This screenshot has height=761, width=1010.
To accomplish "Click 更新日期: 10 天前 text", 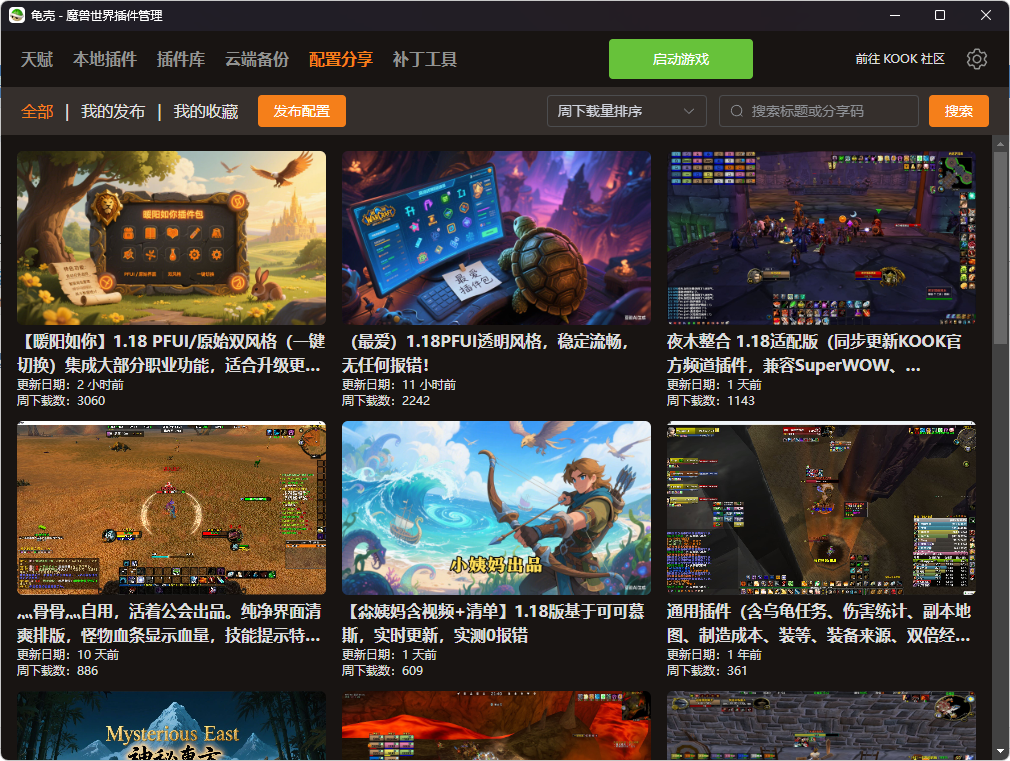I will click(68, 655).
